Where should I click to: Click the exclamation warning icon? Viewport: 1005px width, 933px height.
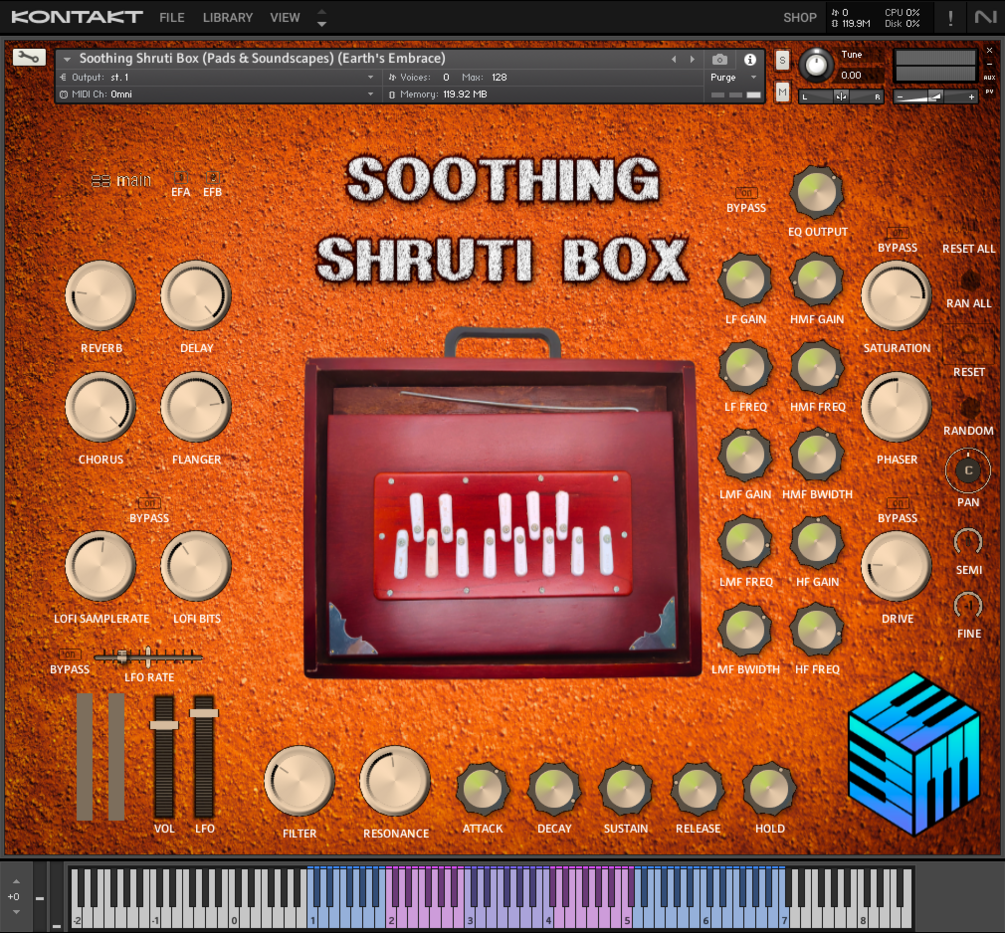951,18
